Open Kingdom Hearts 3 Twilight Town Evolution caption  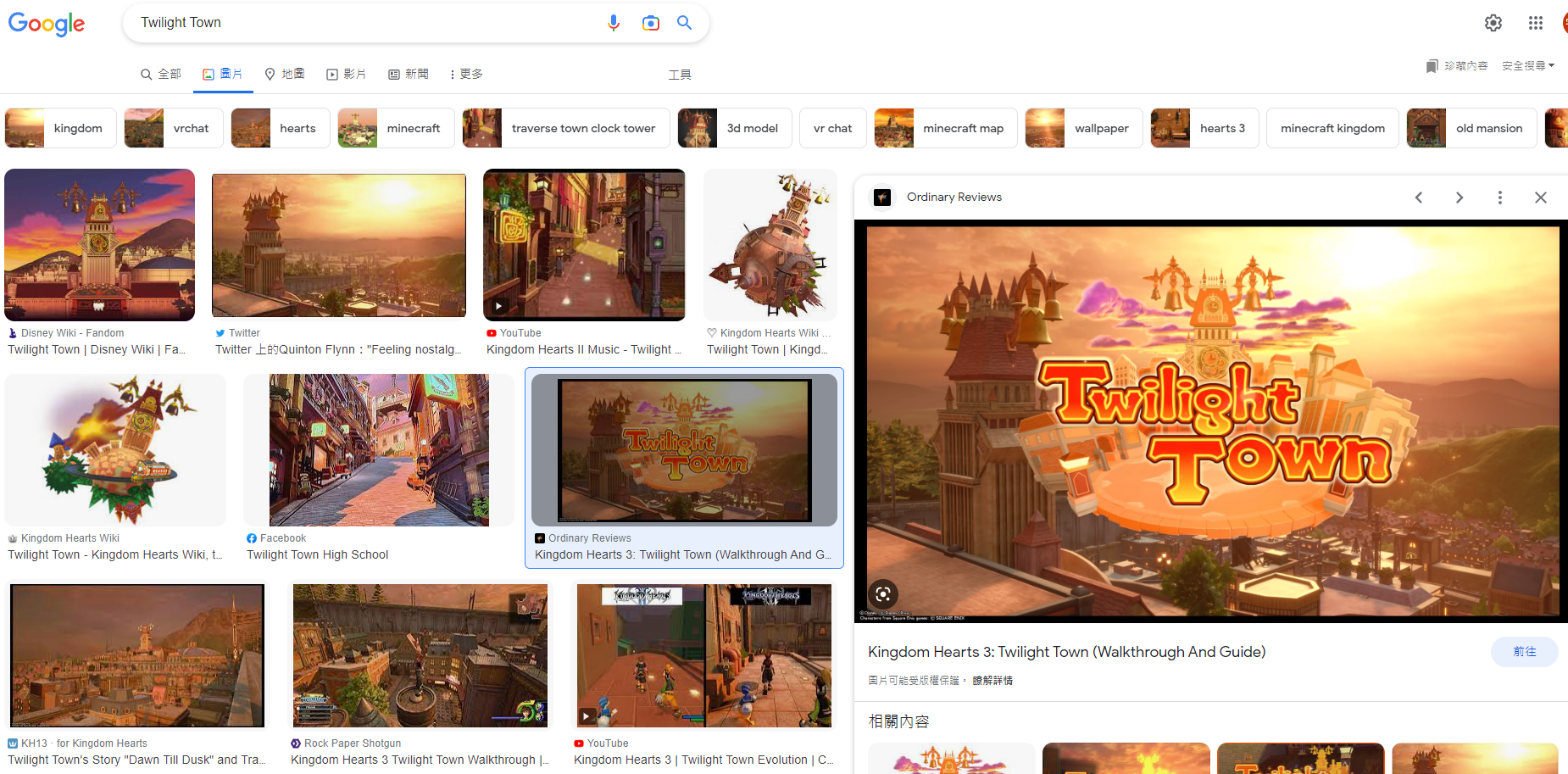(703, 760)
